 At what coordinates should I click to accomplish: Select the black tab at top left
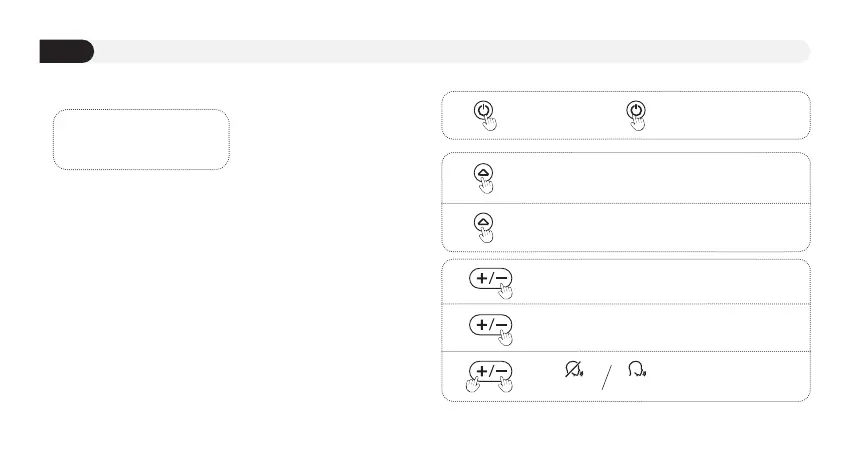point(66,51)
